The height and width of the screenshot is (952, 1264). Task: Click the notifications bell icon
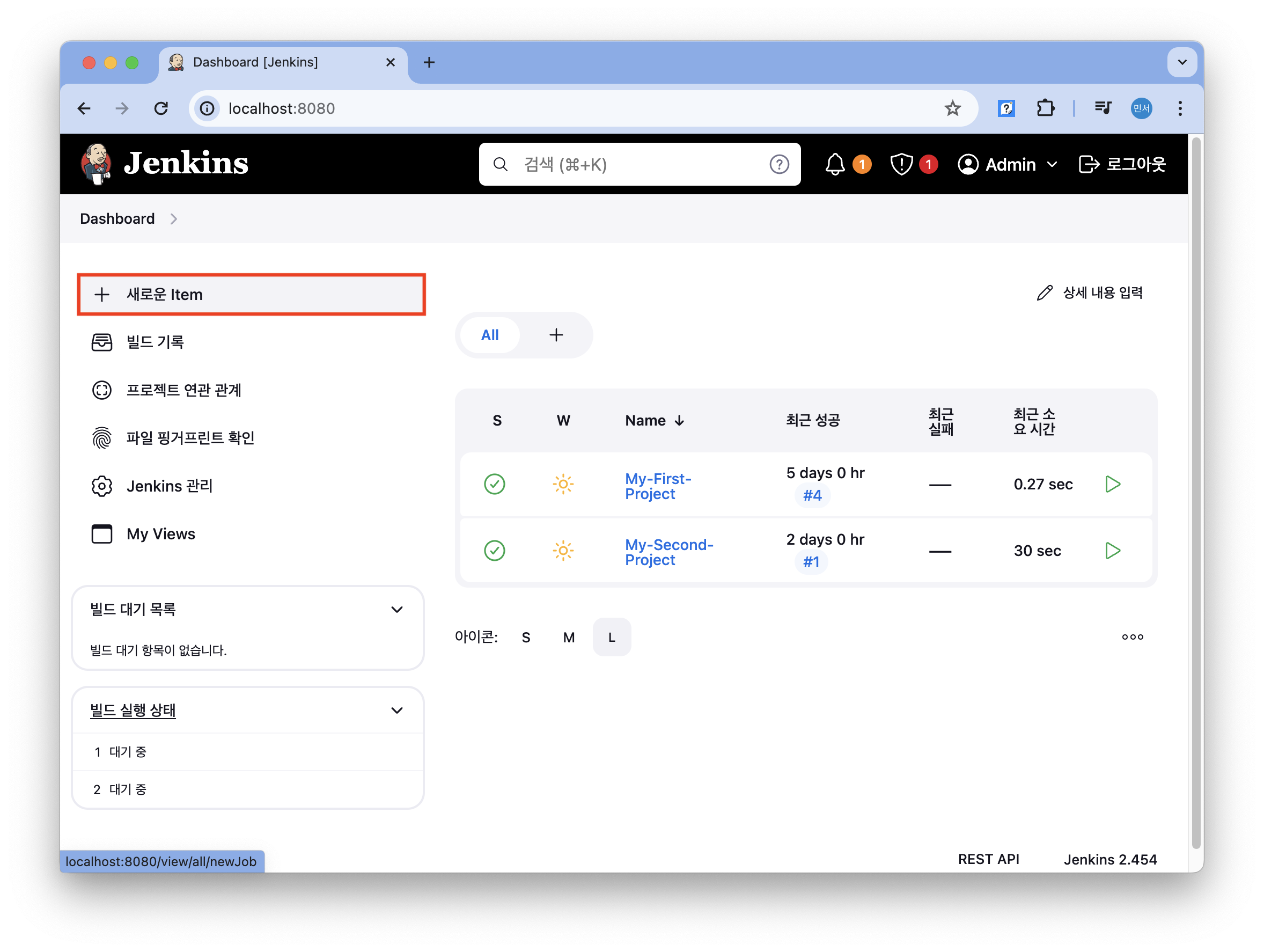coord(835,165)
